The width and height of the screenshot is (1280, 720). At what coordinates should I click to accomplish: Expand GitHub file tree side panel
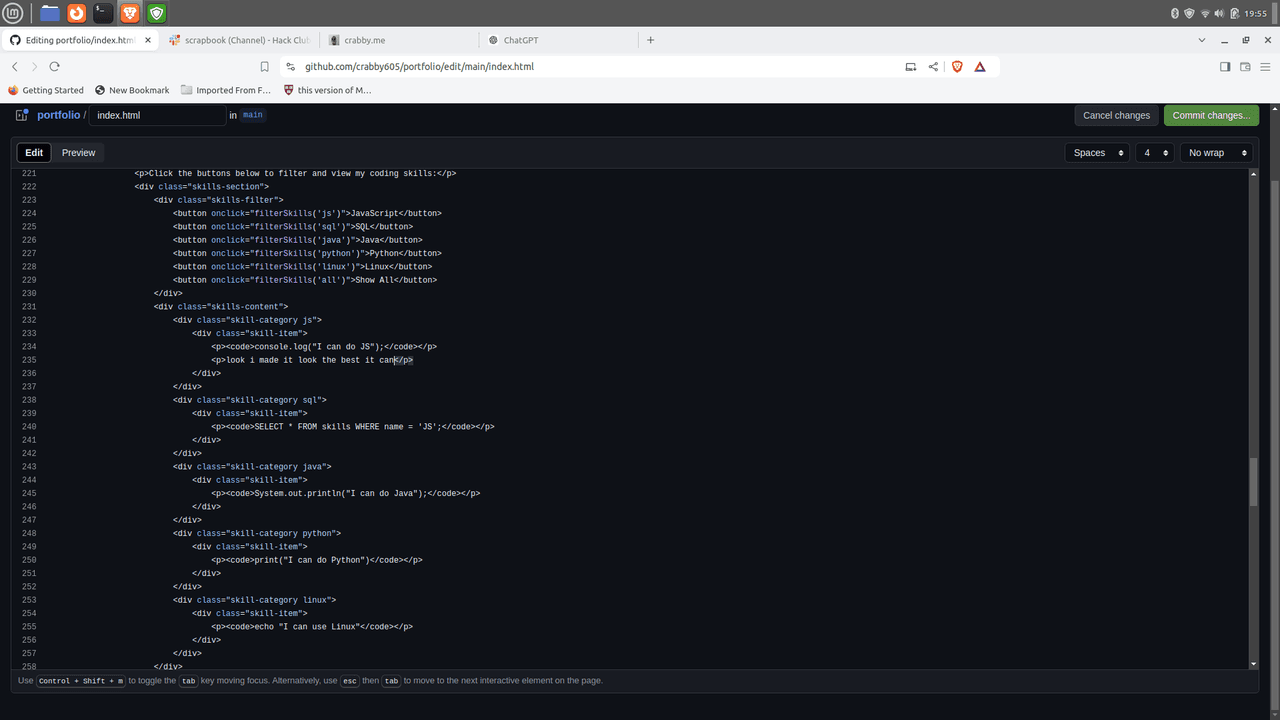pos(22,115)
